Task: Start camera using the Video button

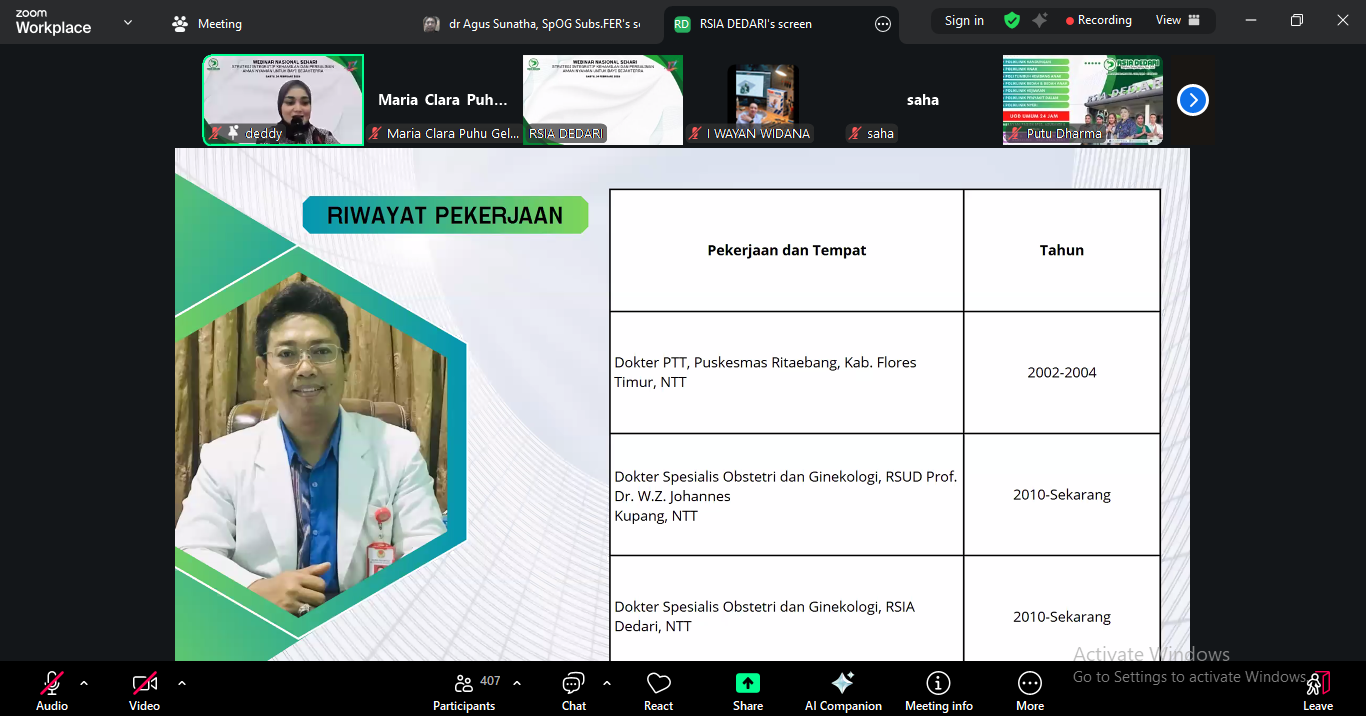Action: click(144, 689)
